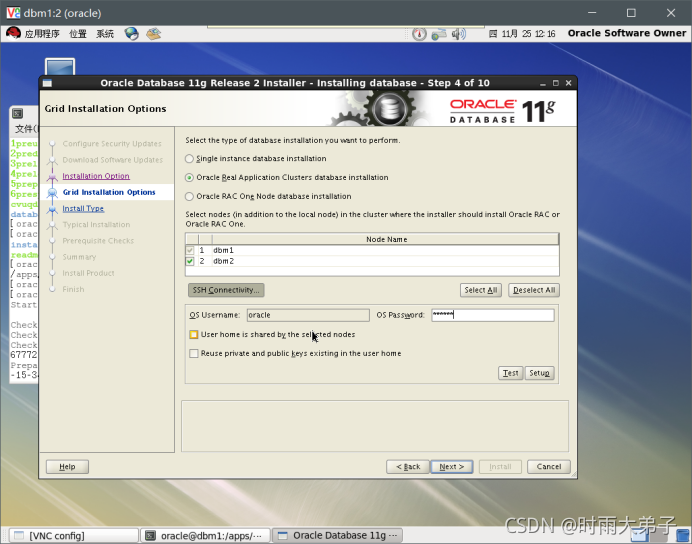This screenshot has height=544, width=692.
Task: Click the Oracle Software Owner user label
Action: tap(627, 33)
